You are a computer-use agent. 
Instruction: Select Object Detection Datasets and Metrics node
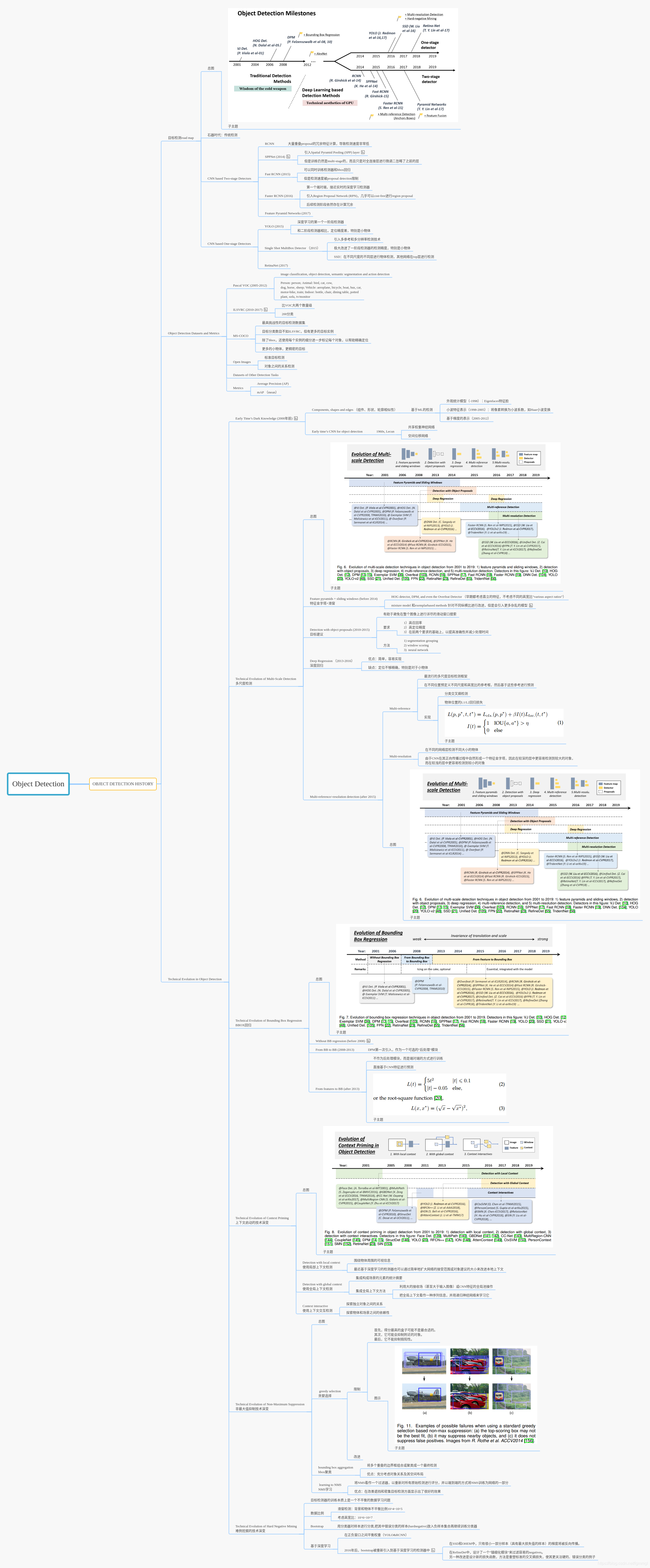193,333
